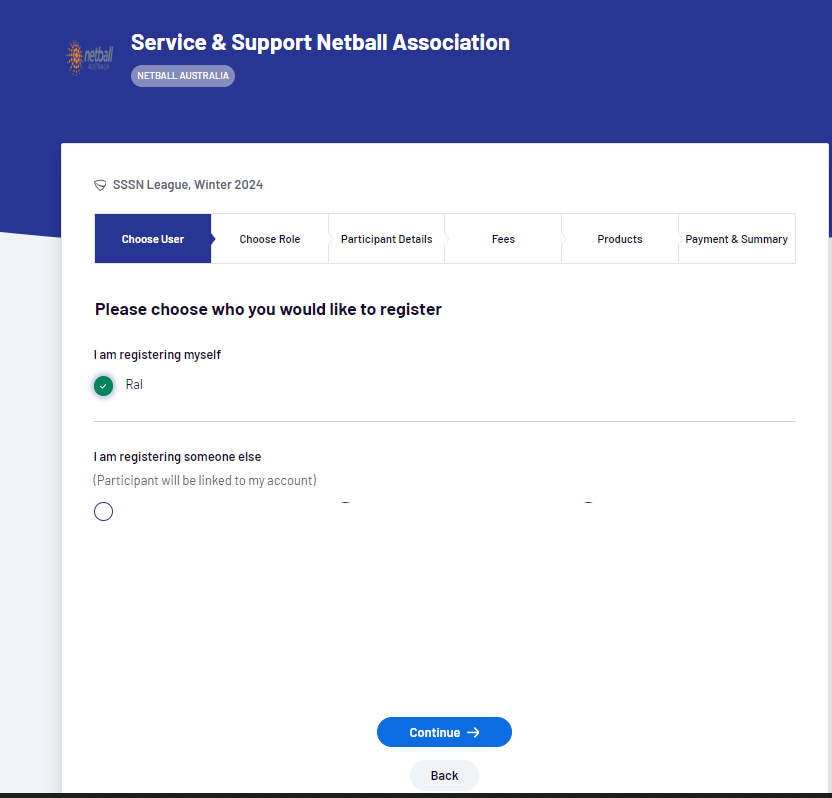Click the NETBALL AUSTRALIA badge
832x798 pixels.
[x=183, y=76]
